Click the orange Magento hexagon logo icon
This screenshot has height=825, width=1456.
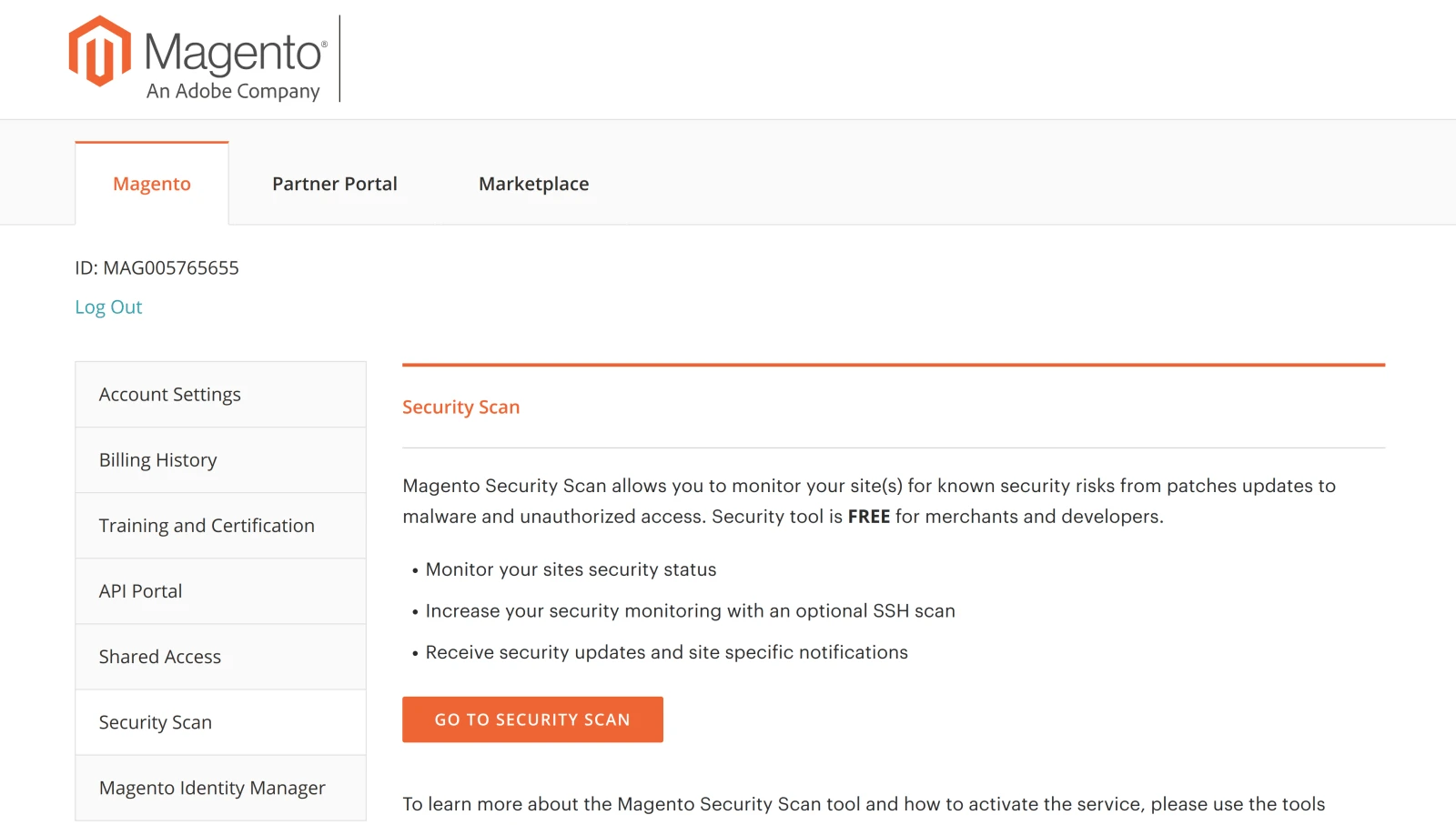tap(99, 52)
